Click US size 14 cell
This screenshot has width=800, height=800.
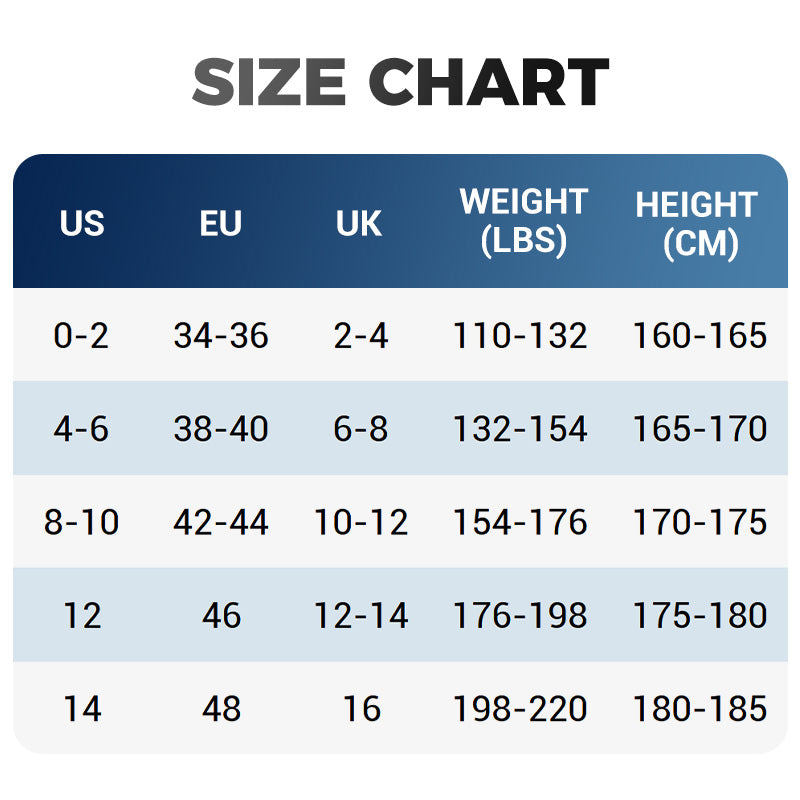point(82,709)
